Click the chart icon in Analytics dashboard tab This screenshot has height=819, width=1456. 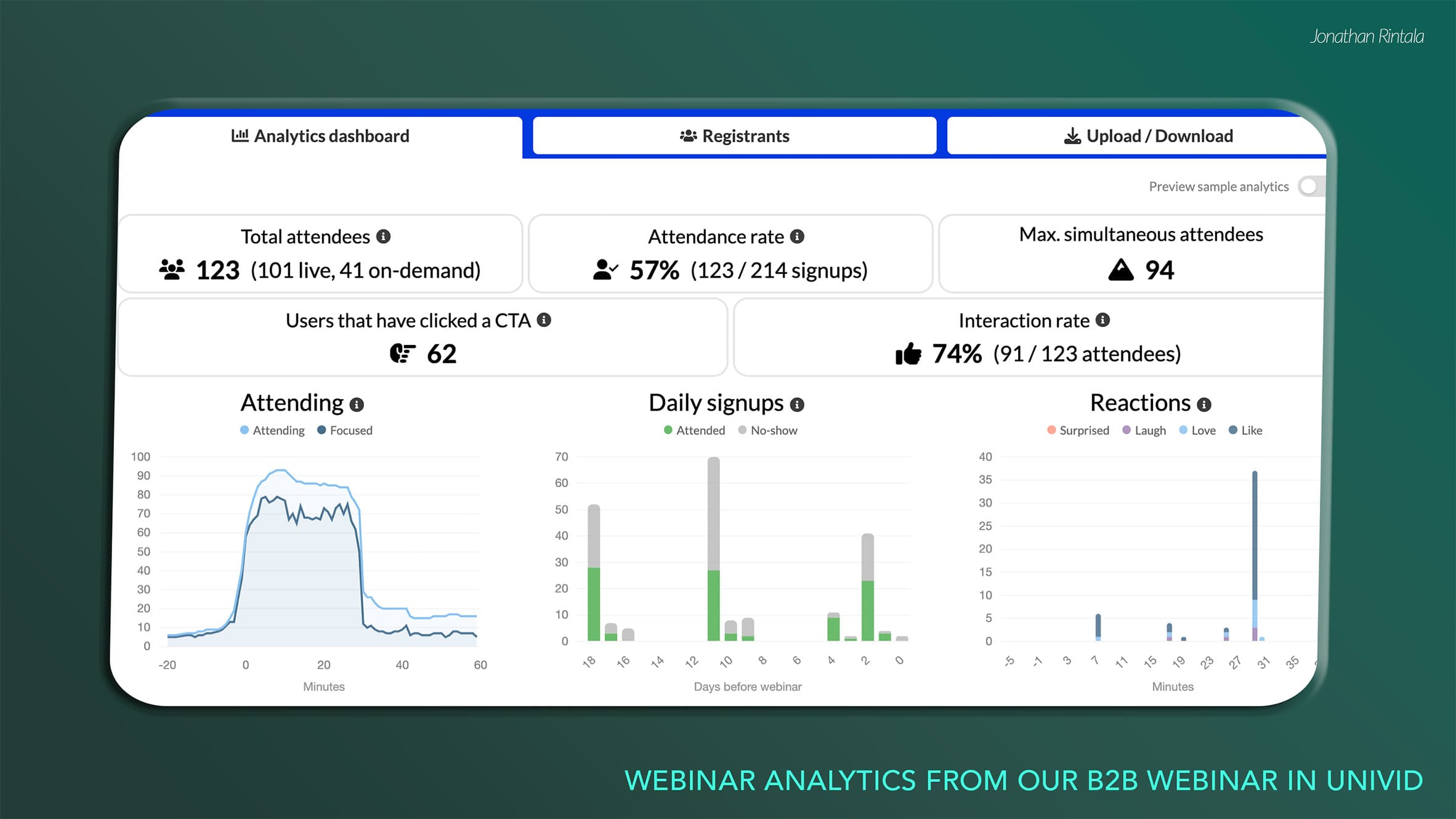point(240,135)
